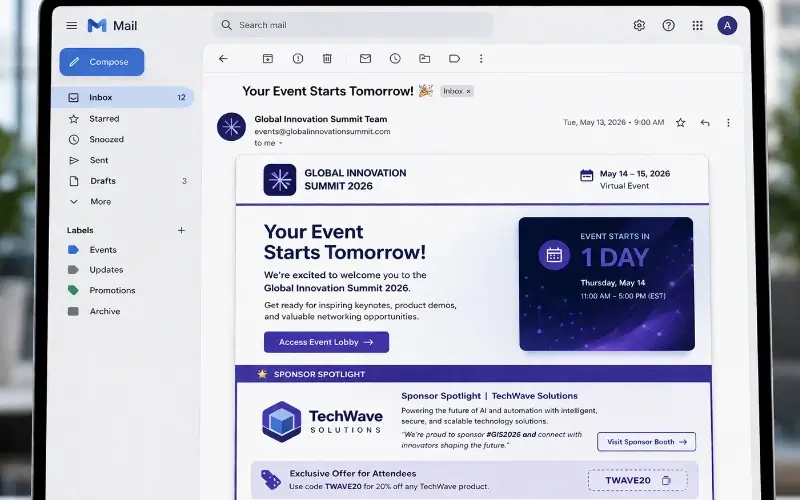The width and height of the screenshot is (800, 500).
Task: Click the Exclusive Offer for Attendees text
Action: (353, 473)
